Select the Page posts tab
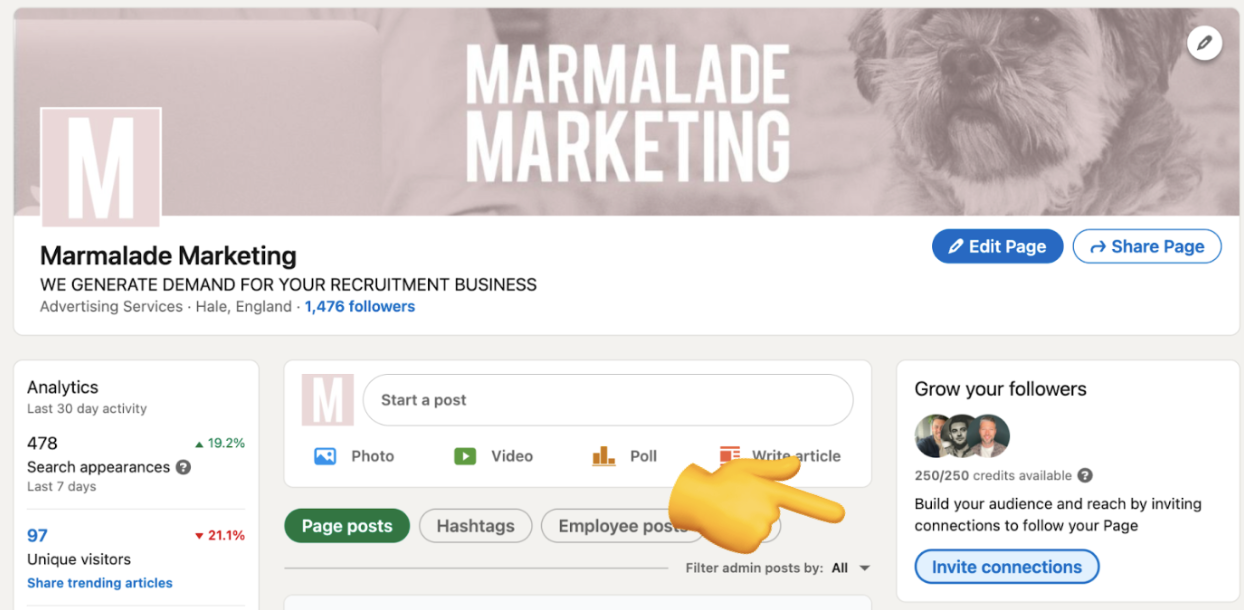The width and height of the screenshot is (1244, 610). [x=347, y=526]
